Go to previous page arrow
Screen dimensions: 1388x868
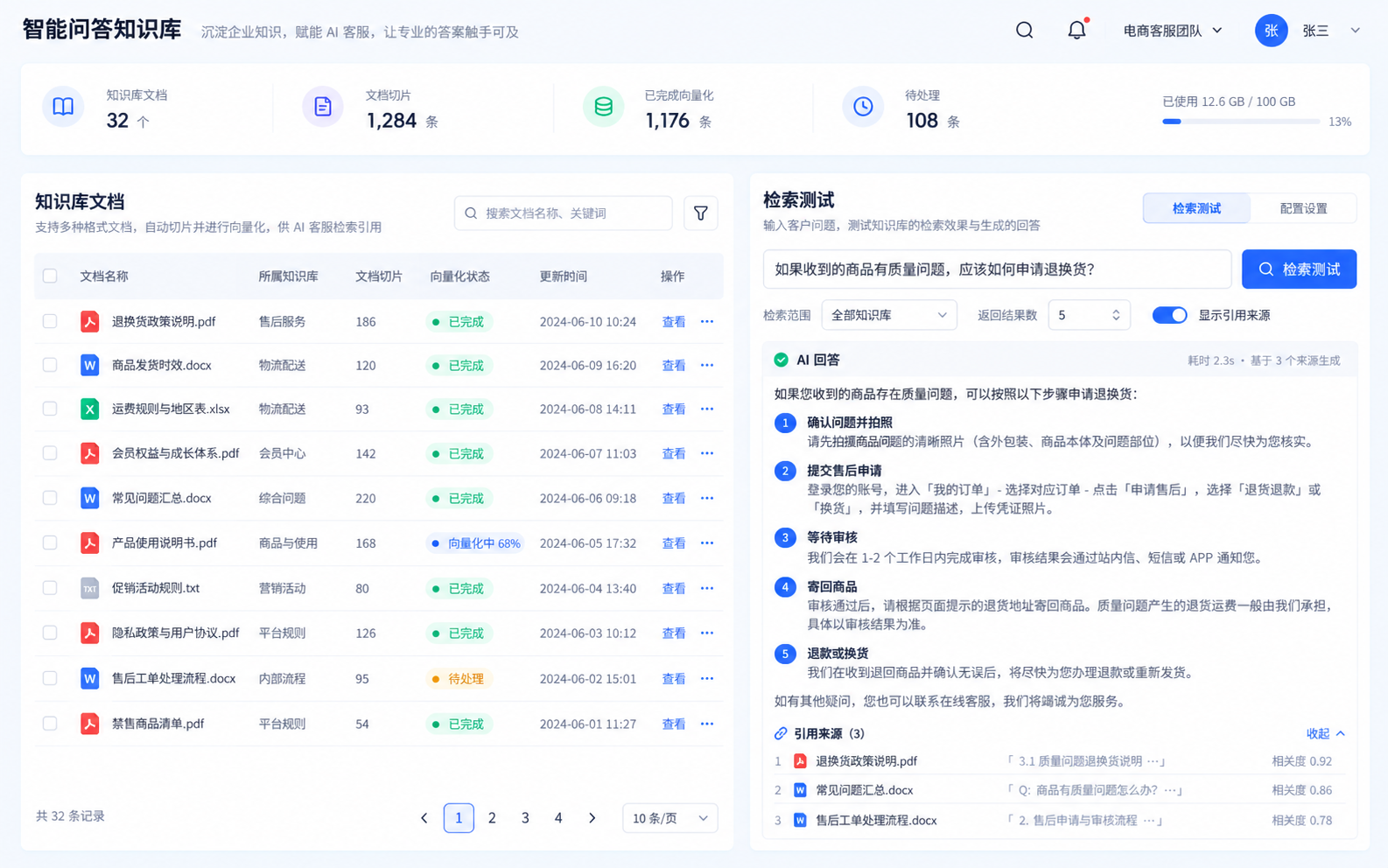click(424, 818)
